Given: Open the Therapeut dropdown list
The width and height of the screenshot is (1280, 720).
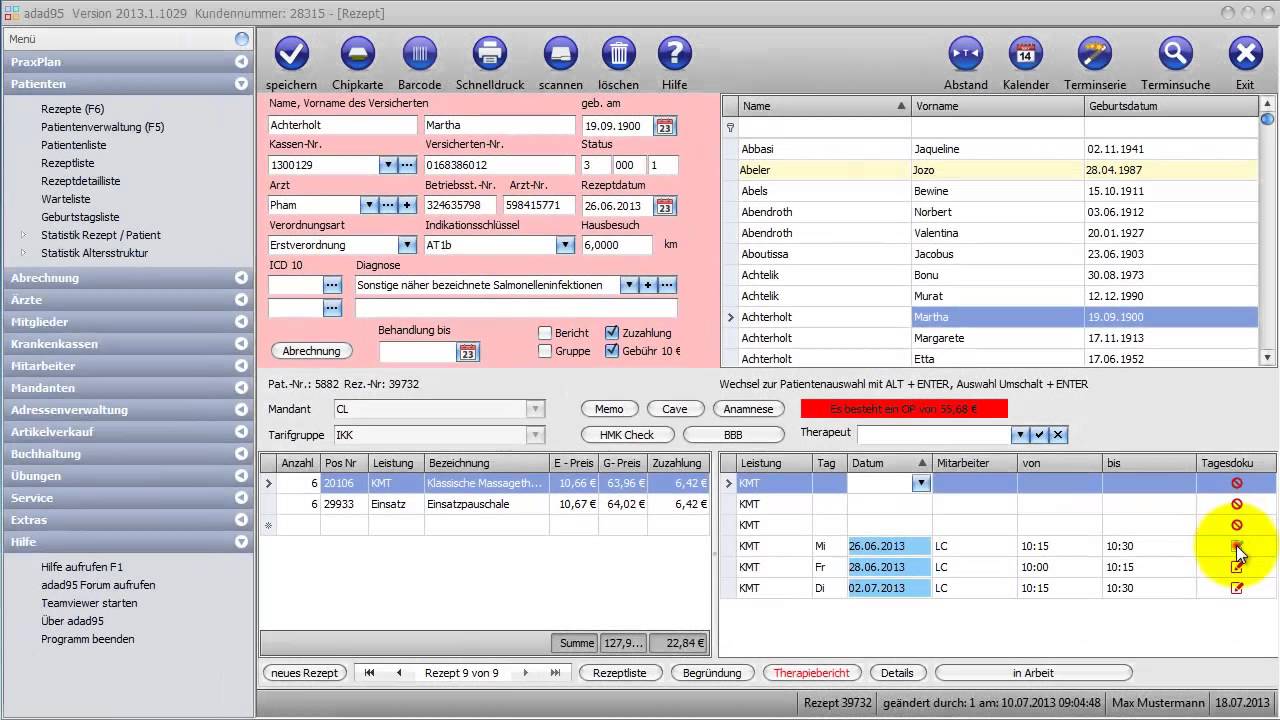Looking at the screenshot, I should pos(1020,435).
